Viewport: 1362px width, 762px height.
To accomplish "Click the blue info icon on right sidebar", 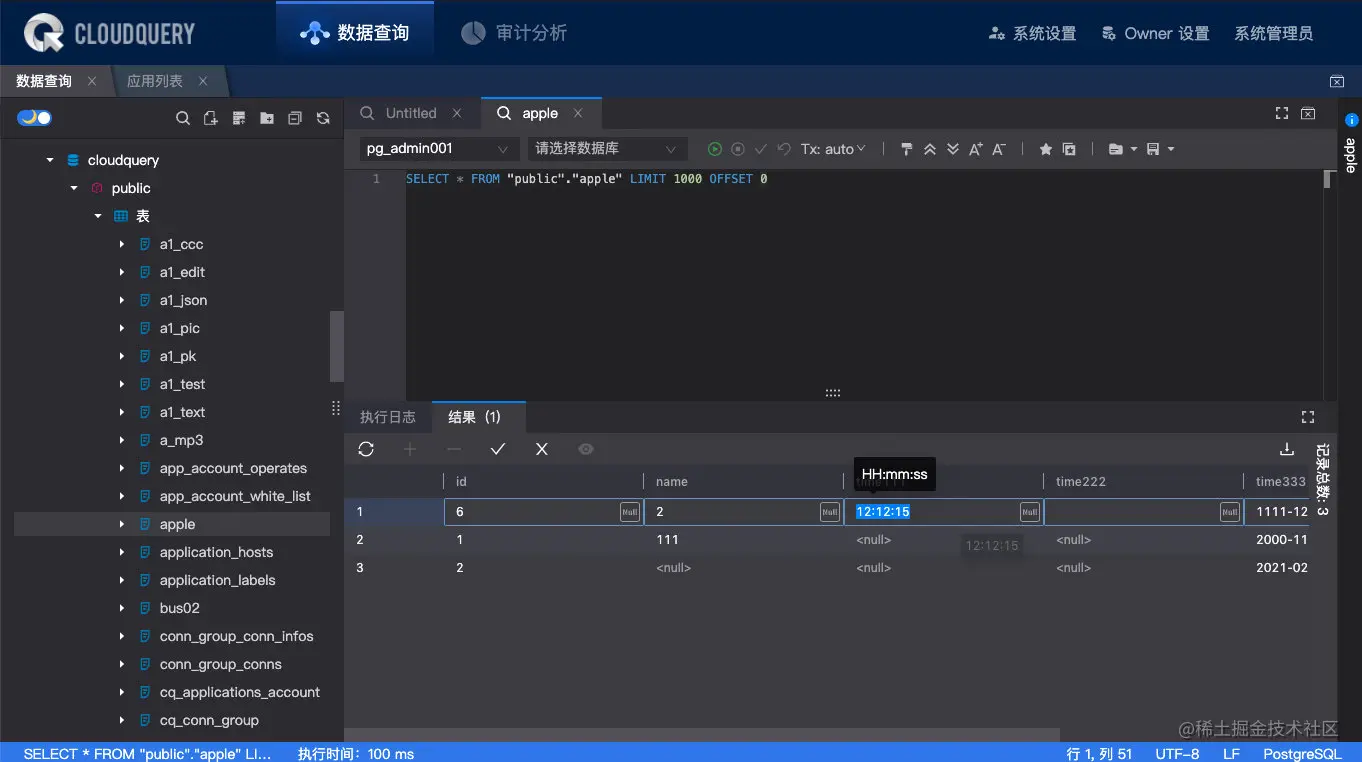I will (x=1350, y=119).
